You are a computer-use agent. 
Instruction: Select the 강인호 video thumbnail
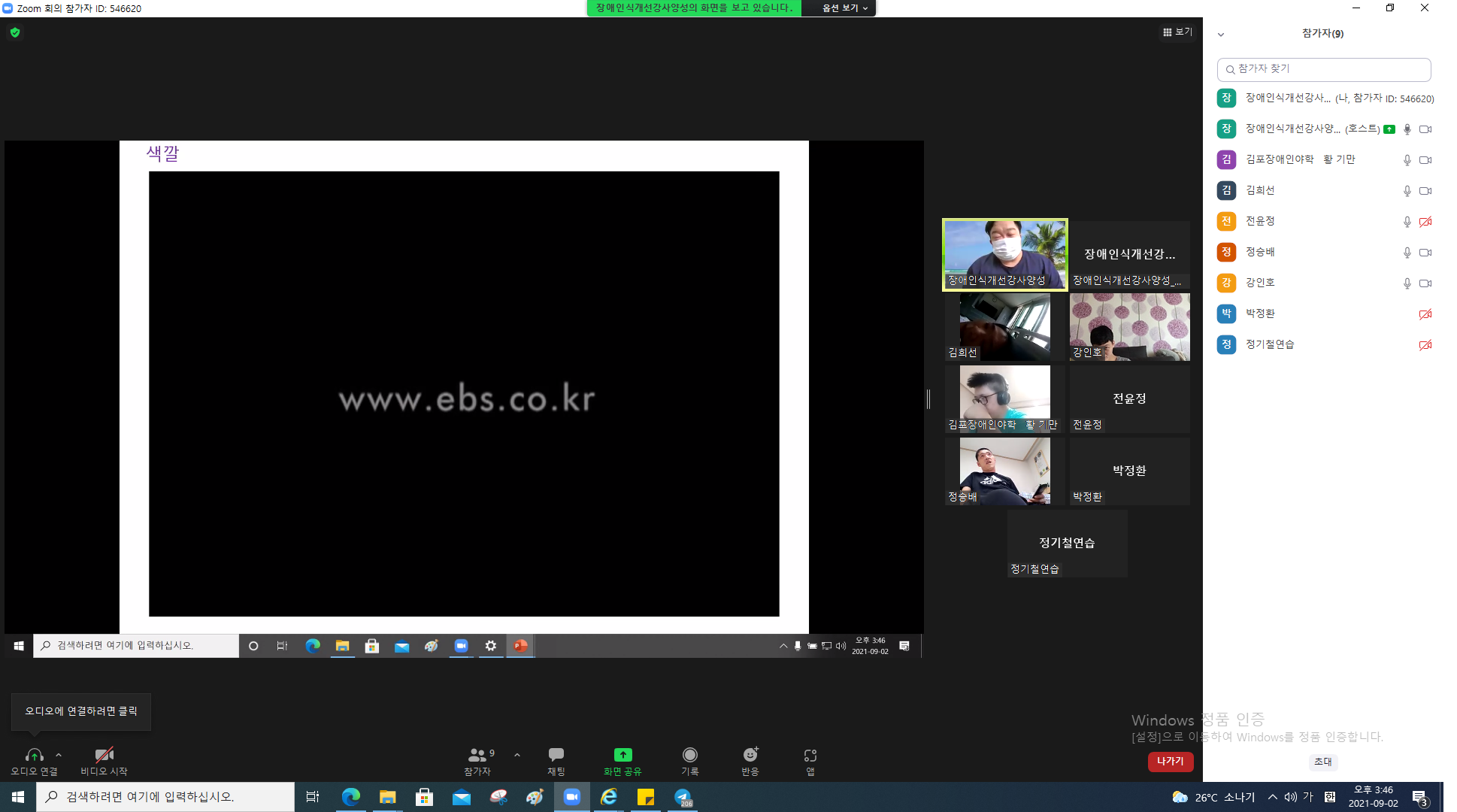coord(1130,327)
